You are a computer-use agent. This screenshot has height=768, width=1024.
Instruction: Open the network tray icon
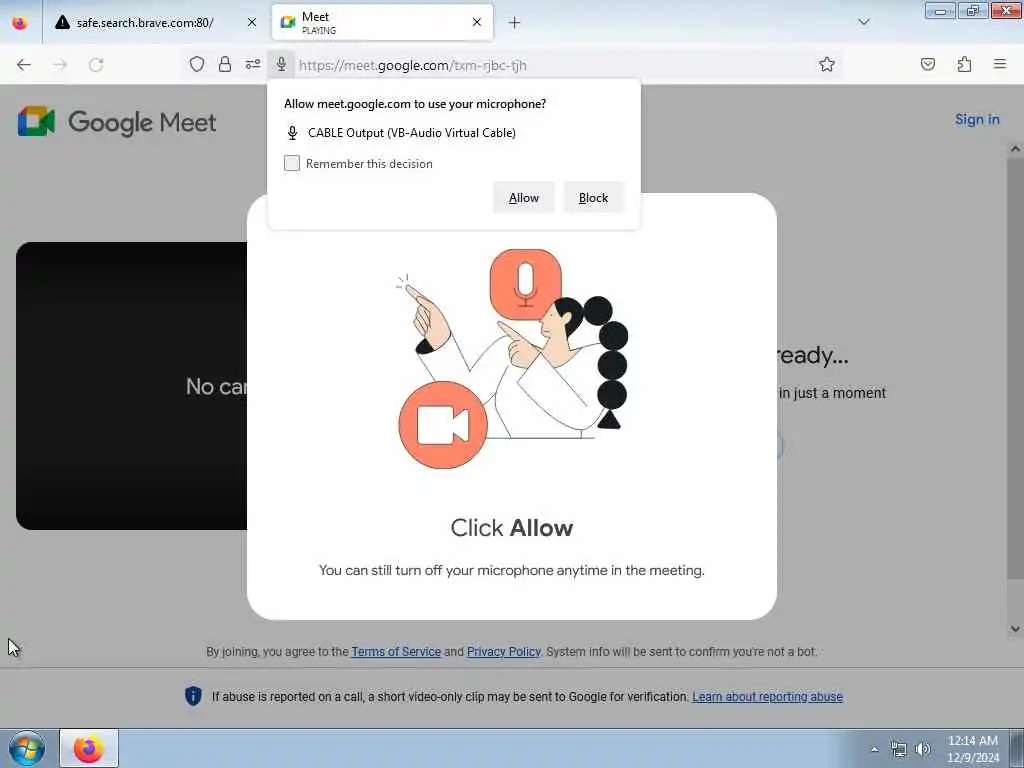(899, 749)
